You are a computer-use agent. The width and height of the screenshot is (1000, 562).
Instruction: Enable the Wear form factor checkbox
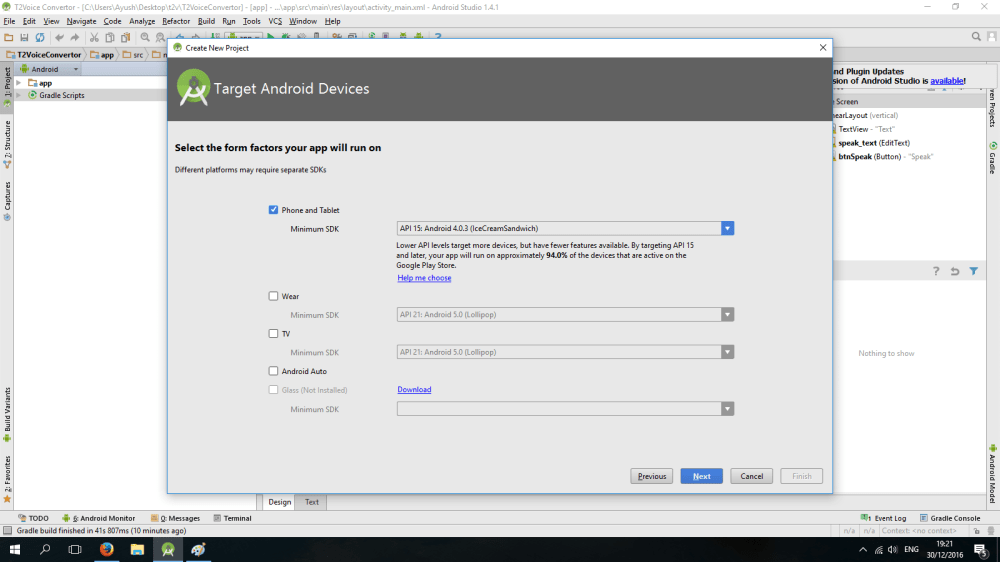click(273, 296)
